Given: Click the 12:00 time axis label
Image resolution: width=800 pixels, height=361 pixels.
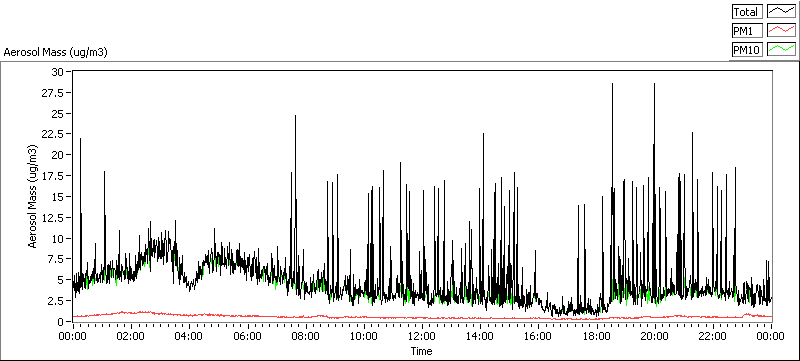Looking at the screenshot, I should pos(422,336).
